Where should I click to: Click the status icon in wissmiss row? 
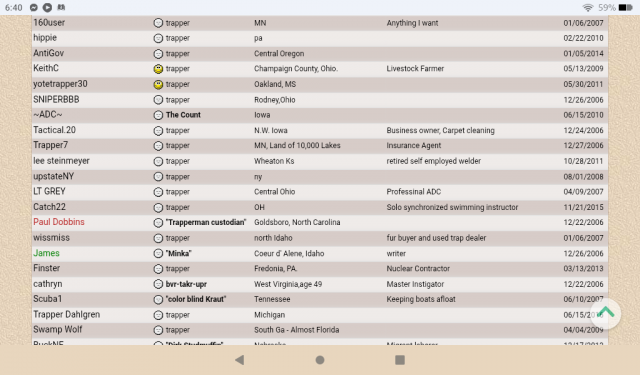(158, 238)
